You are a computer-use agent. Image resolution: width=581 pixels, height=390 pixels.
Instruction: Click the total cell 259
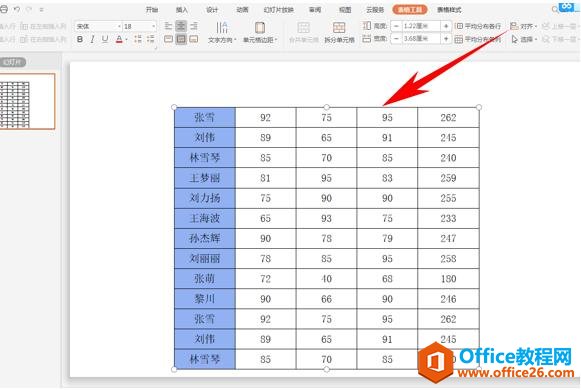448,178
